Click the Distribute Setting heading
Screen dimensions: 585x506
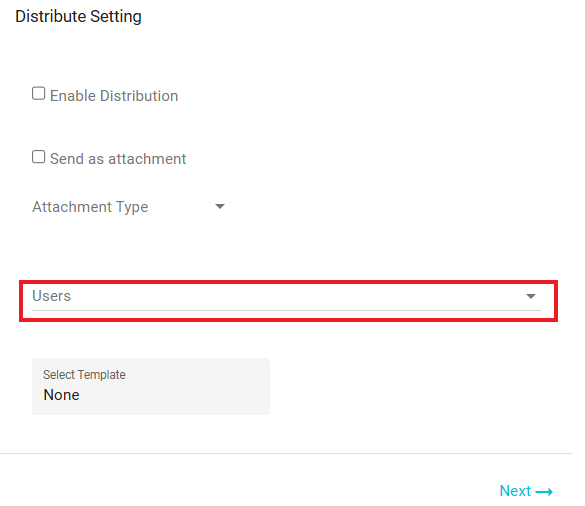(x=78, y=16)
